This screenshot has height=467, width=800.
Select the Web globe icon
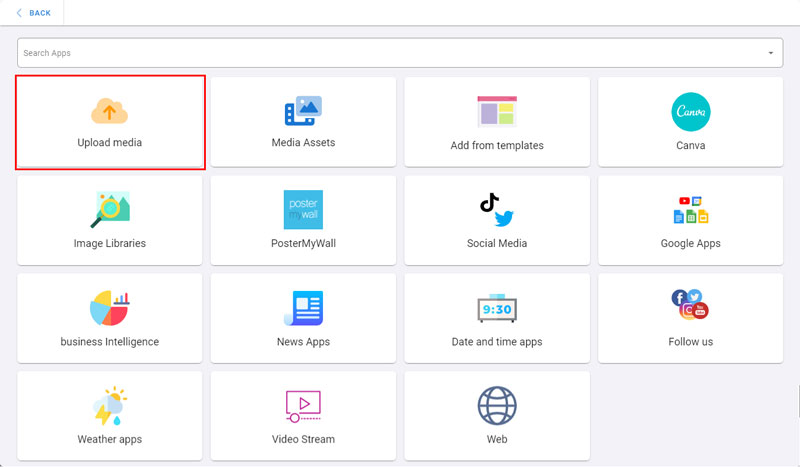coord(497,405)
